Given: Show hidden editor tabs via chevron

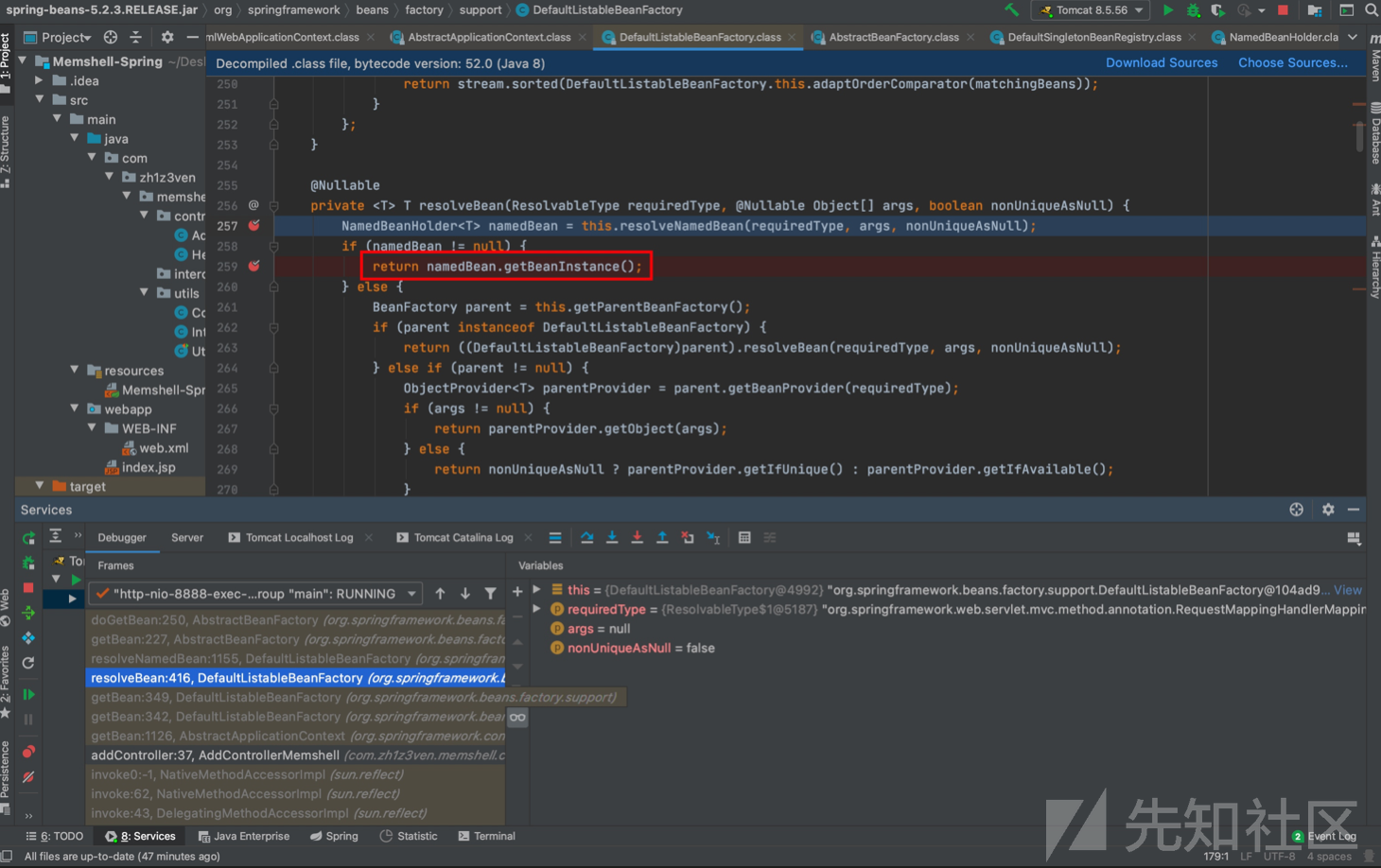Looking at the screenshot, I should [1353, 37].
